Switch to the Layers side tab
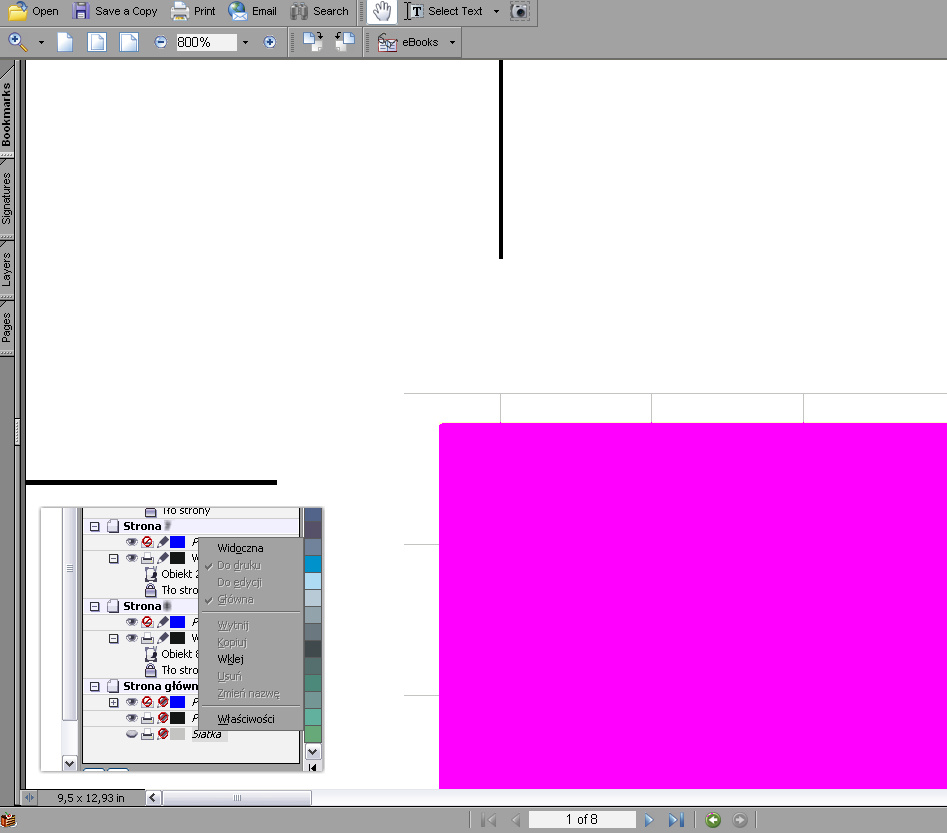This screenshot has height=833, width=947. pyautogui.click(x=7, y=269)
